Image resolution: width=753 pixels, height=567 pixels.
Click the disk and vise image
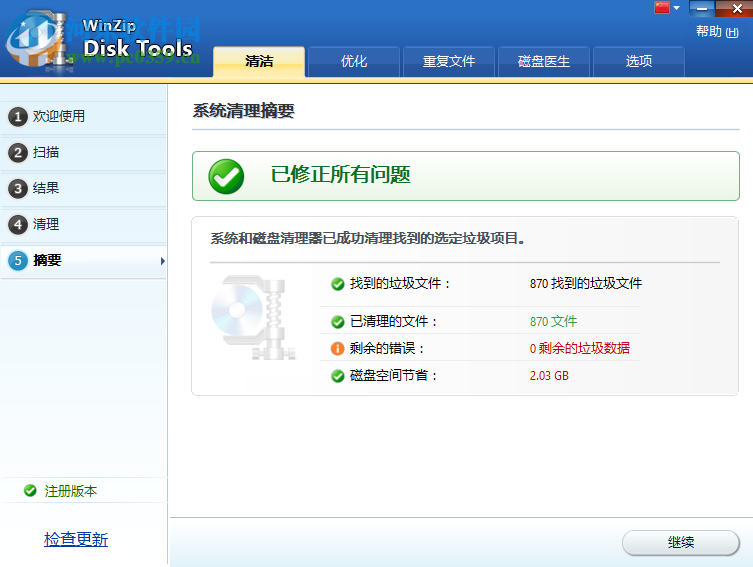(254, 317)
